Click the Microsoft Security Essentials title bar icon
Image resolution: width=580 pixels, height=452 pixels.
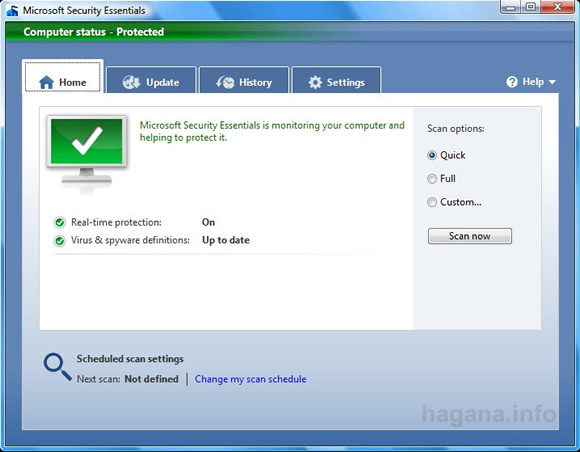[x=12, y=11]
